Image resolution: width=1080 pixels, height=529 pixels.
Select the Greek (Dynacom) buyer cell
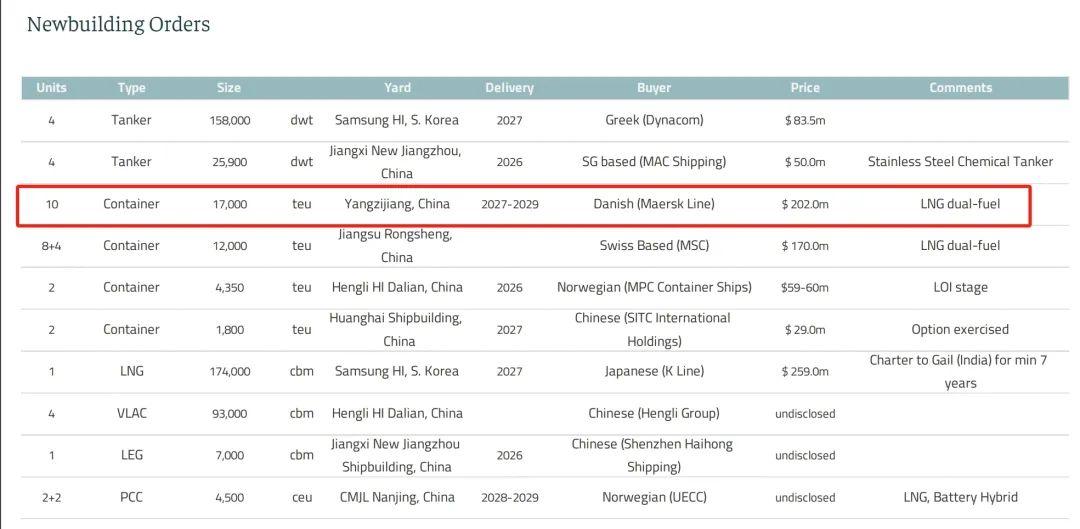[x=654, y=120]
